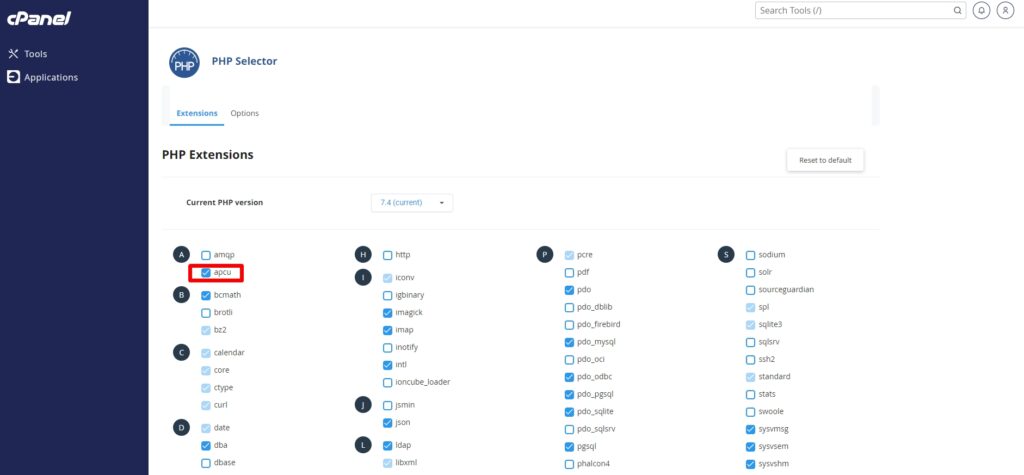The image size is (1024, 475).
Task: Uncheck the pdo_sqlite extension
Action: pyautogui.click(x=569, y=412)
